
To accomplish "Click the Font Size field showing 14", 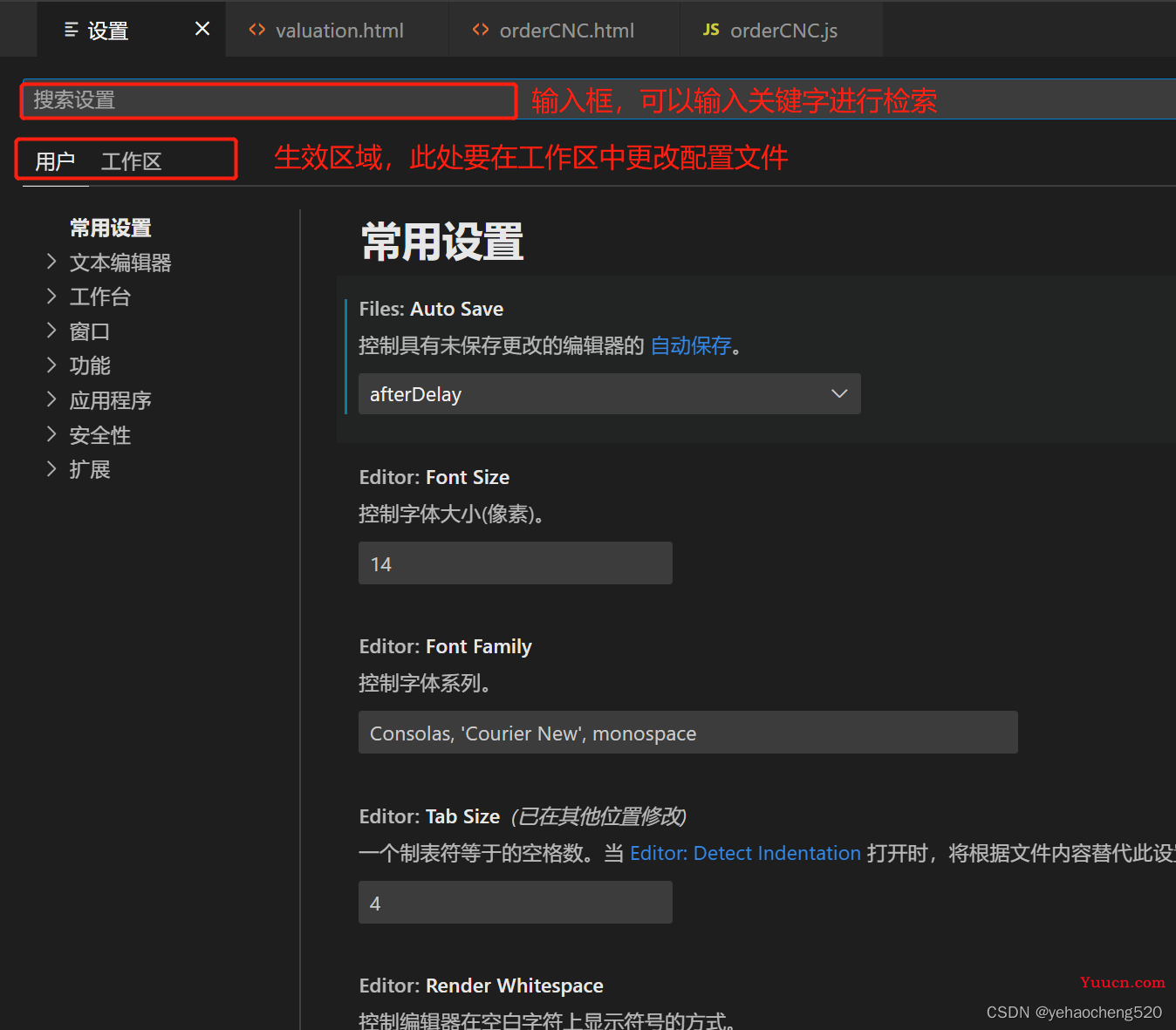I will (x=516, y=563).
